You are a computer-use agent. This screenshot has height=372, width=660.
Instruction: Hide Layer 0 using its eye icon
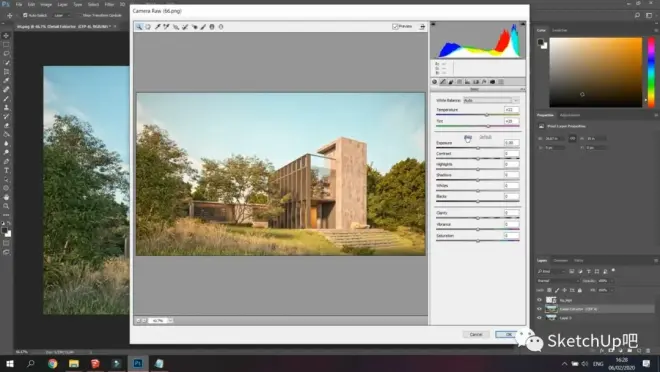pos(539,318)
